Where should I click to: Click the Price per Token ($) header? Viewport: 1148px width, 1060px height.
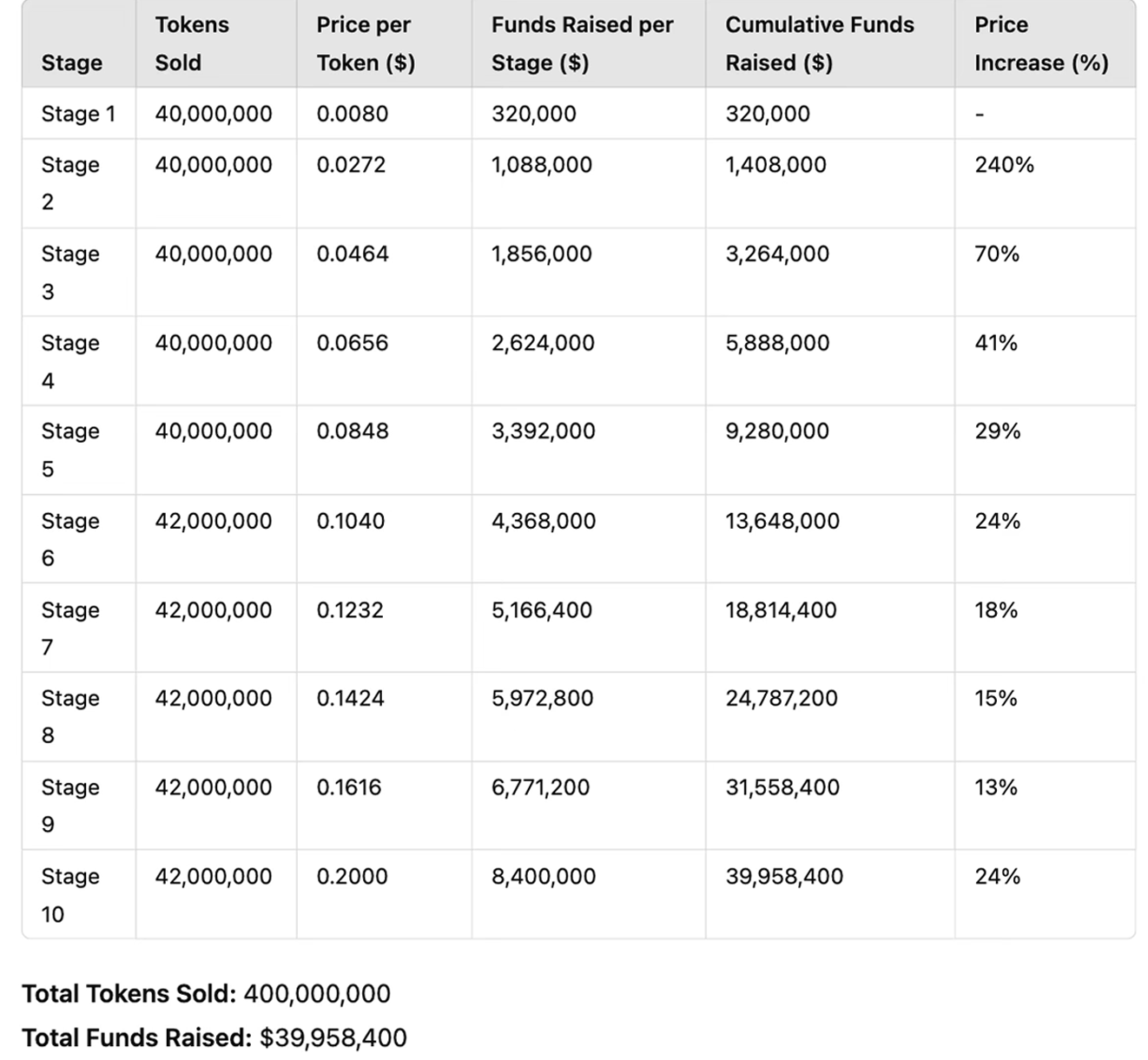pos(365,43)
